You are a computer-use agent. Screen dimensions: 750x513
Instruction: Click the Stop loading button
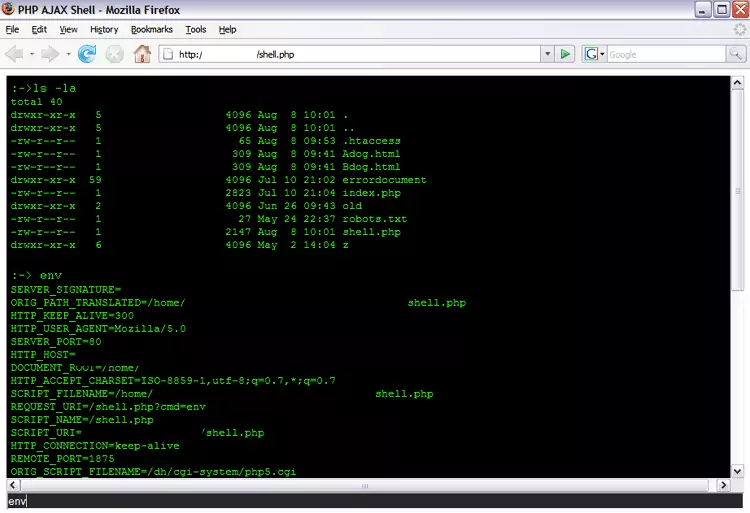tap(115, 54)
